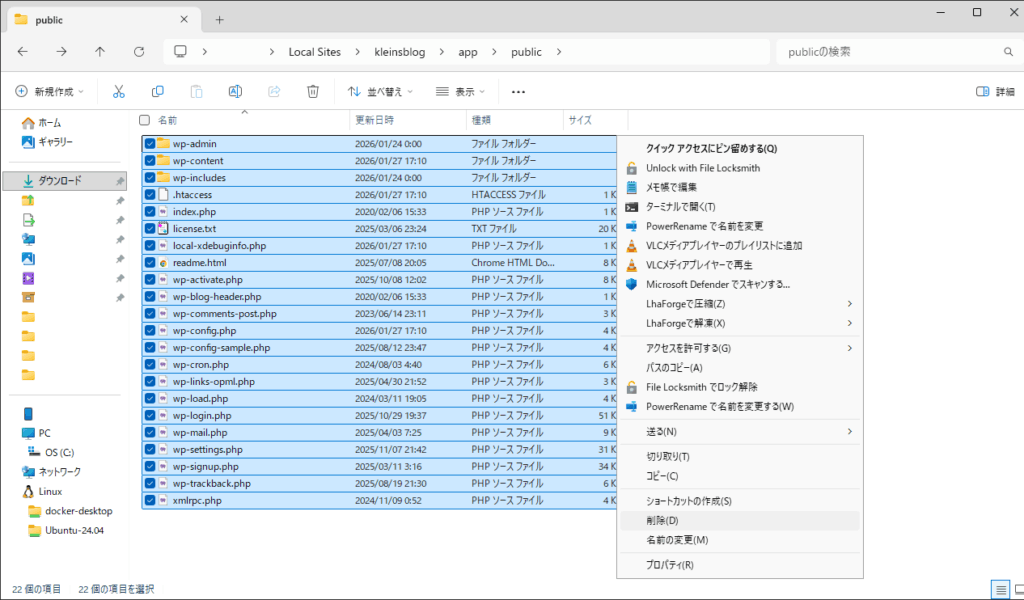The height and width of the screenshot is (600, 1024).
Task: Select 削除(D) in context menu
Action: tap(662, 521)
